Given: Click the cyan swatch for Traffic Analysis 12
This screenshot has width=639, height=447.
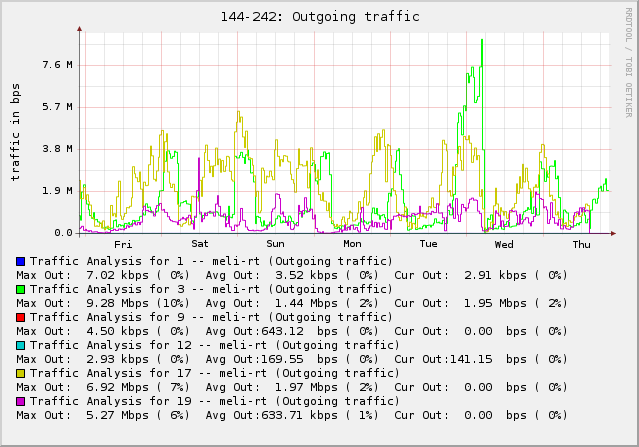Looking at the screenshot, I should point(20,345).
